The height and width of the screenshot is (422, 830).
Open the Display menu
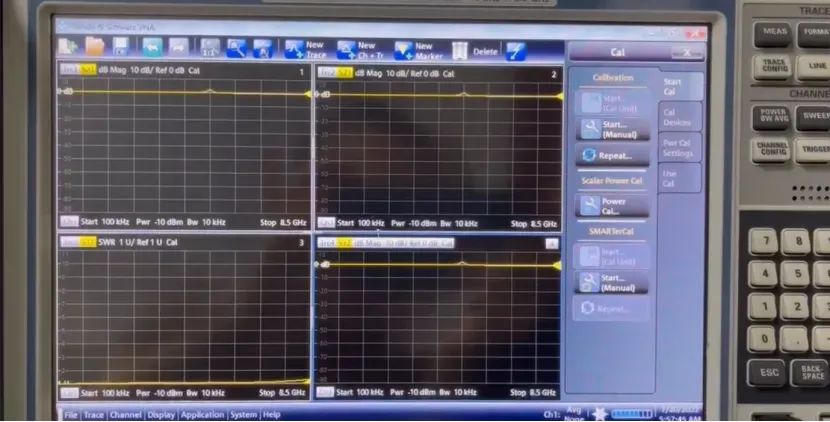(x=161, y=415)
